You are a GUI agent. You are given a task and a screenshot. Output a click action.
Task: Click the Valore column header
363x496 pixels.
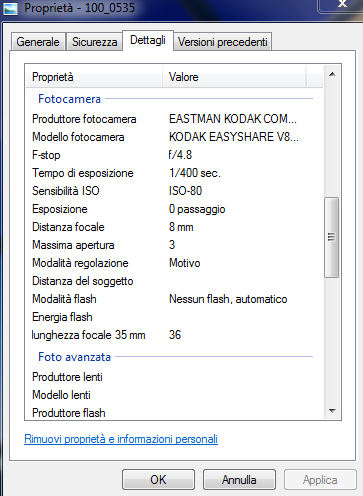click(x=234, y=77)
